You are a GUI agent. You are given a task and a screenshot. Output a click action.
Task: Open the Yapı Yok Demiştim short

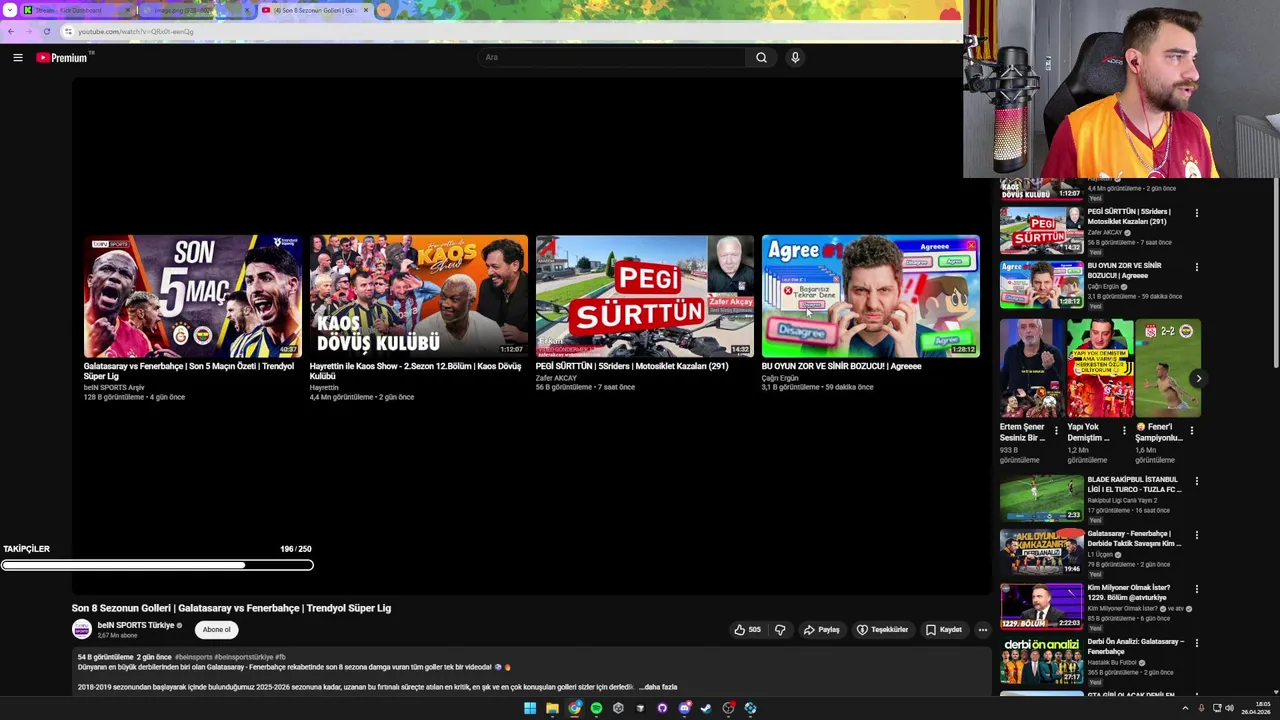tap(1100, 369)
